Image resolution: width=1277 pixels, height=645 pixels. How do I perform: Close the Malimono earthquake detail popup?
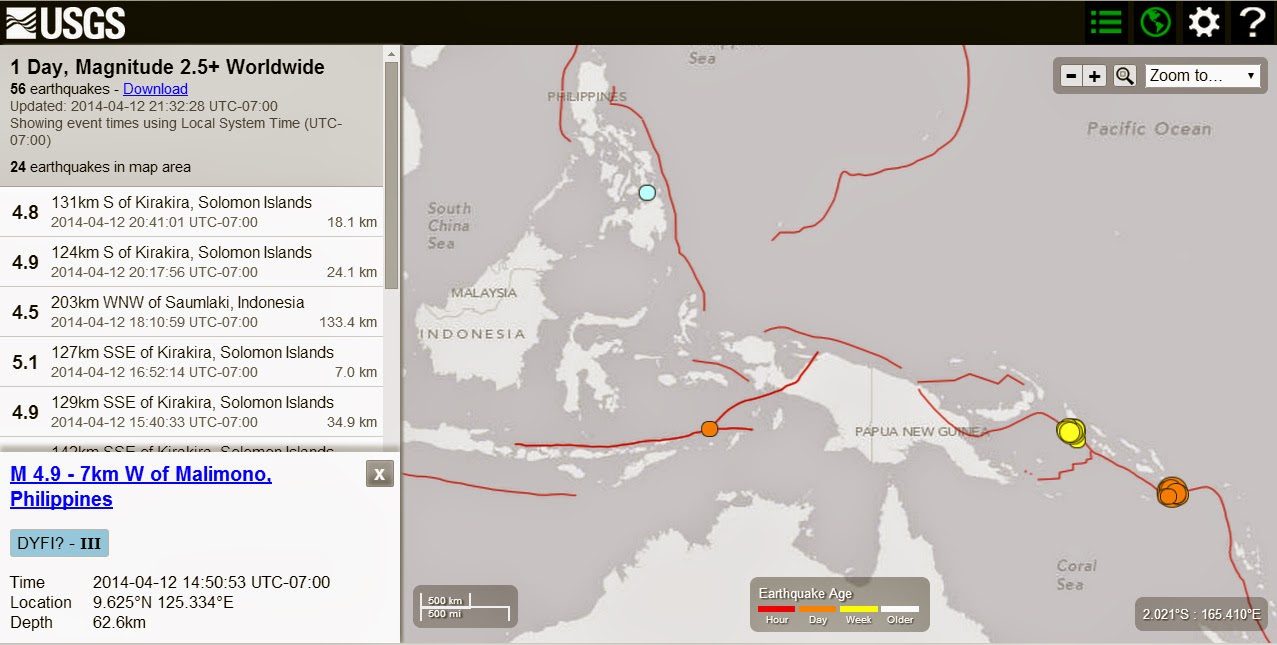tap(378, 474)
